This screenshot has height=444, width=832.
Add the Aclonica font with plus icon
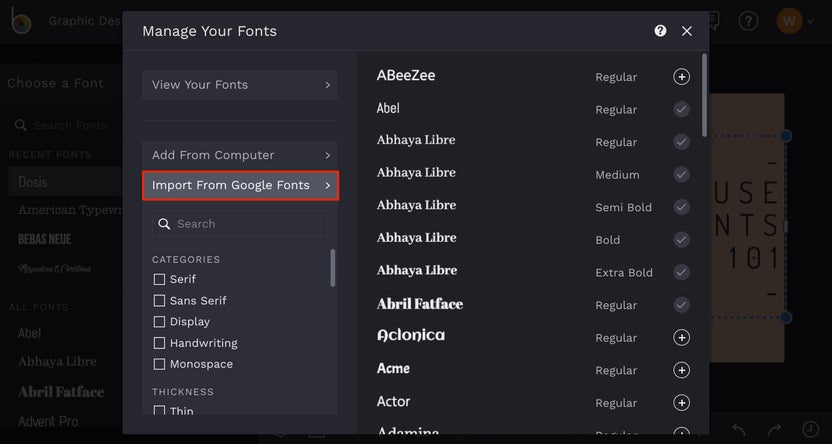pyautogui.click(x=681, y=338)
